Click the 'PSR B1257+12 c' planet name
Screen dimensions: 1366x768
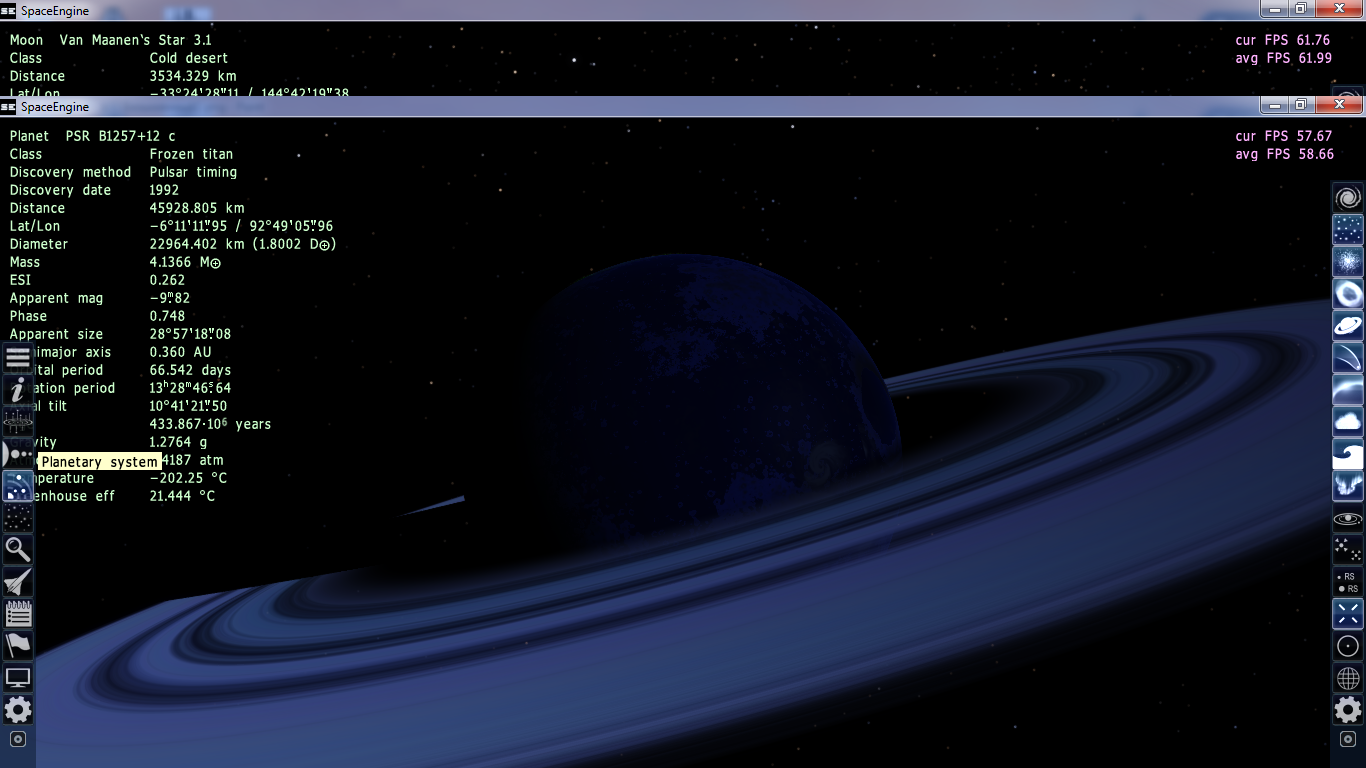(120, 136)
